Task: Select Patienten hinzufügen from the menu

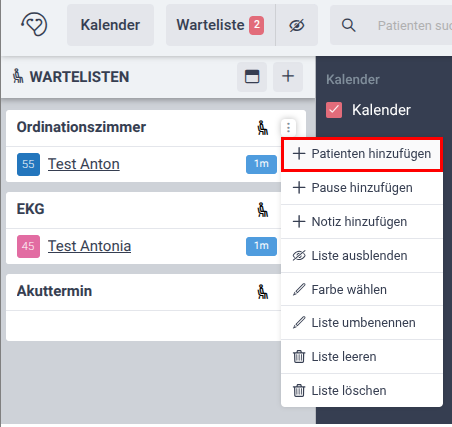Action: (362, 154)
